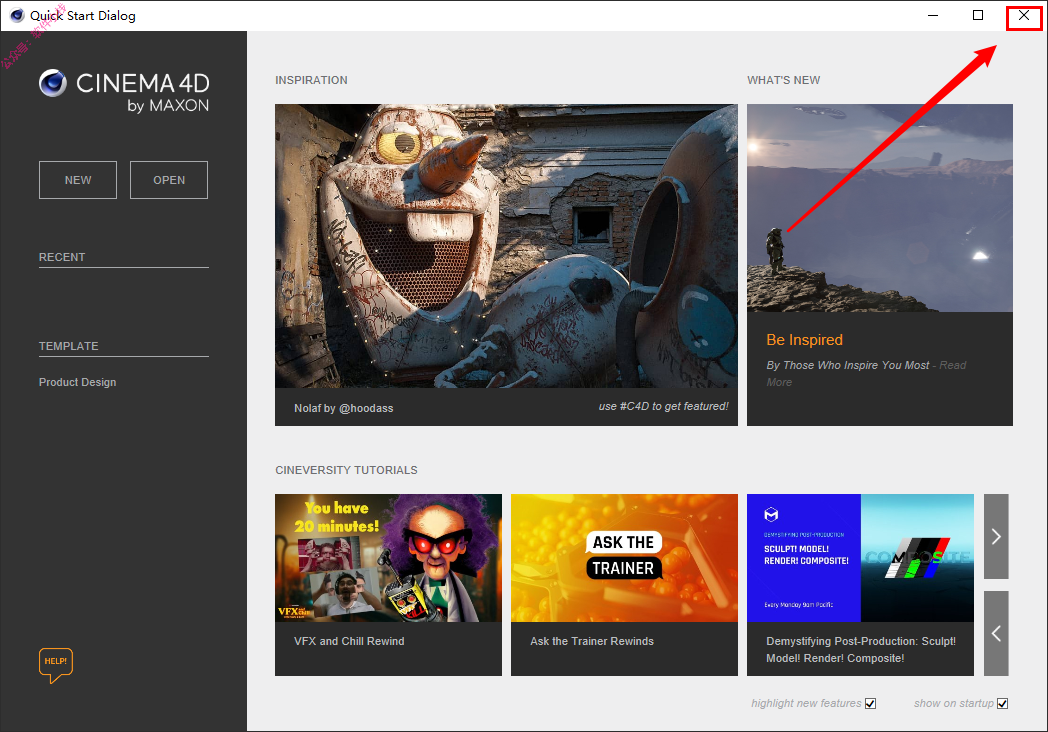Viewport: 1048px width, 732px height.
Task: Click the highlight new features label
Action: (806, 703)
